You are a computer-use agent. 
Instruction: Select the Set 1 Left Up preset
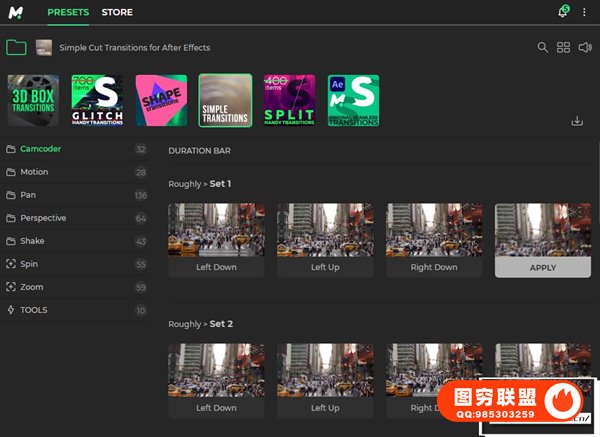coord(325,240)
